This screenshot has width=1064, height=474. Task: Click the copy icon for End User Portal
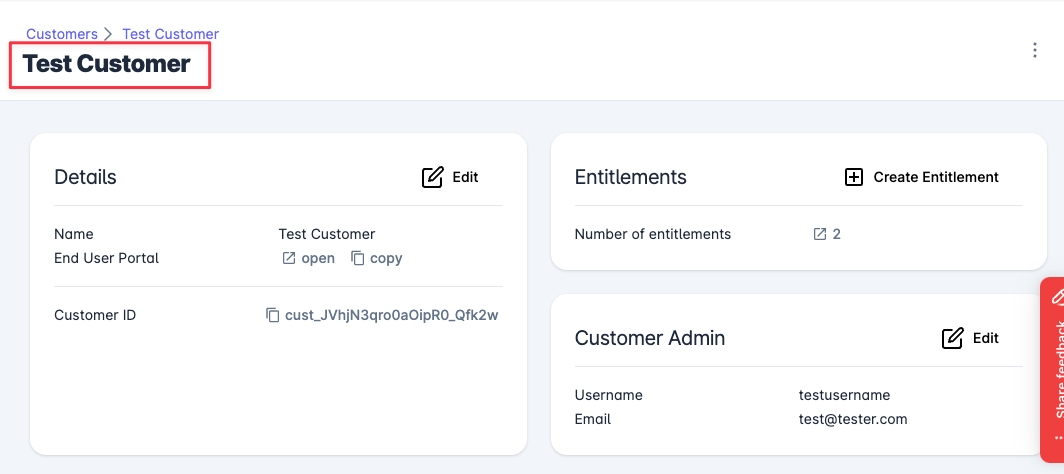click(358, 258)
